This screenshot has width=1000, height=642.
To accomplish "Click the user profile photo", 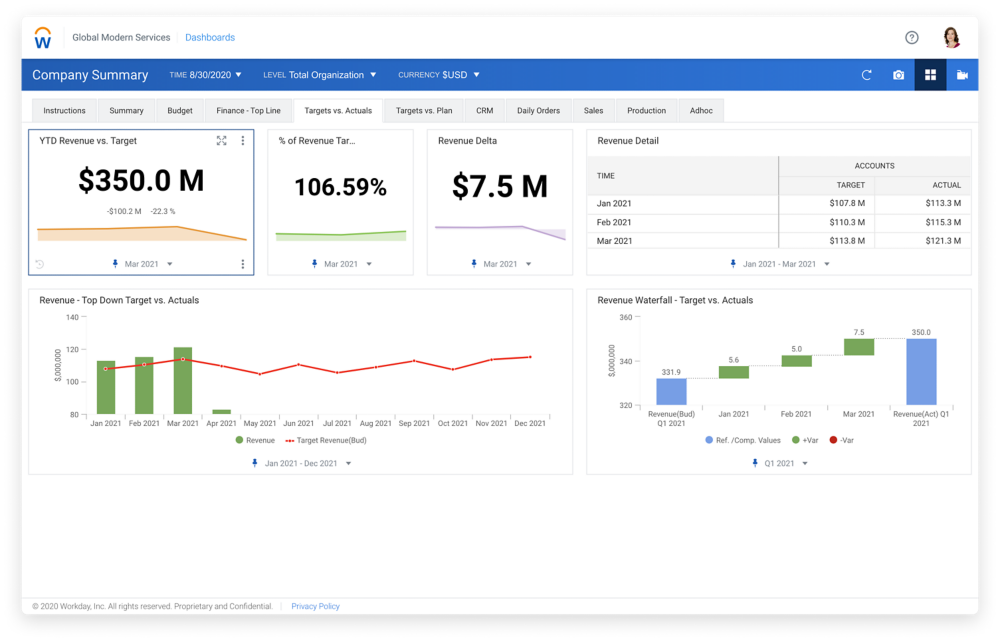I will click(x=951, y=37).
